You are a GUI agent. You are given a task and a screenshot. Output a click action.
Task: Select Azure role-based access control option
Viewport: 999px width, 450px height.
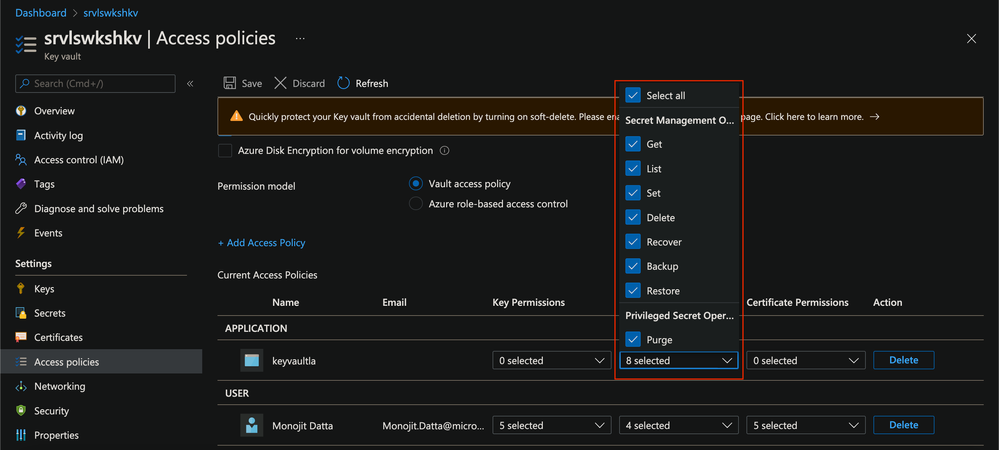(415, 204)
